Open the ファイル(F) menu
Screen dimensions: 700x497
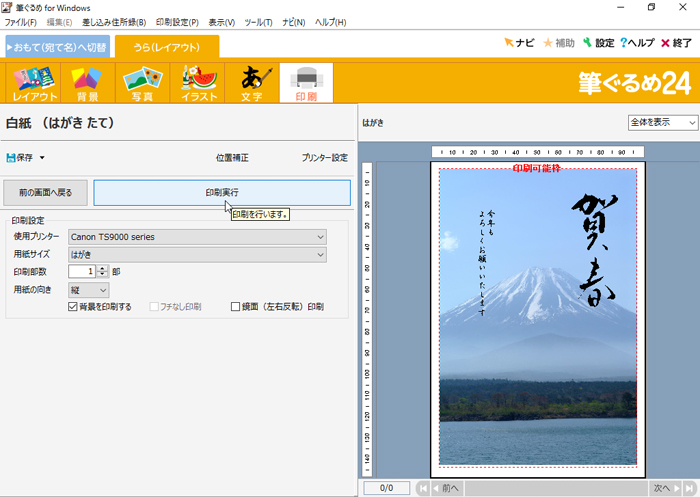point(21,22)
